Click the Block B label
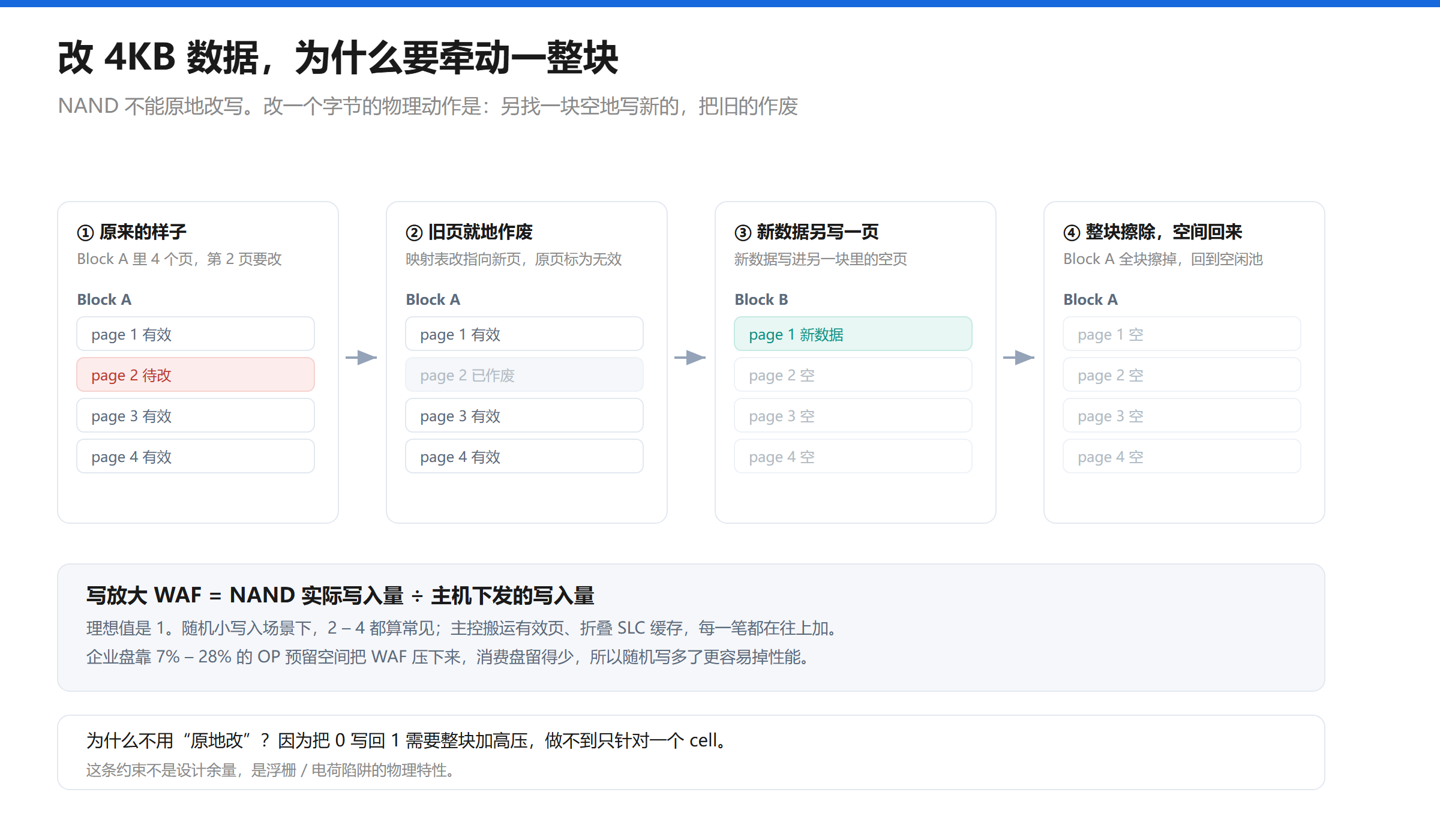Image resolution: width=1440 pixels, height=840 pixels. coord(761,299)
